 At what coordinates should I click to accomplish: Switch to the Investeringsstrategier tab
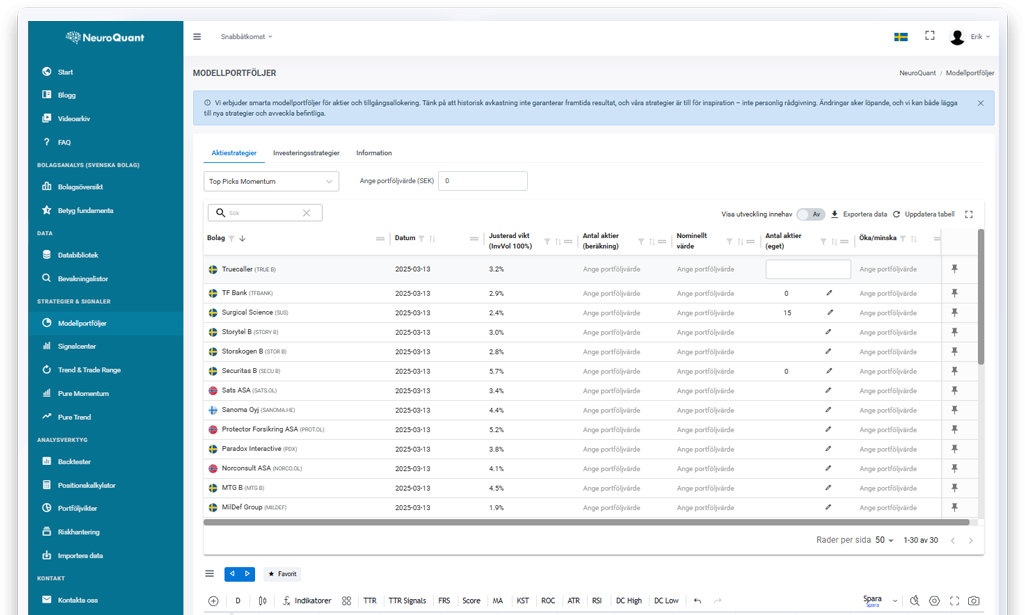(306, 153)
